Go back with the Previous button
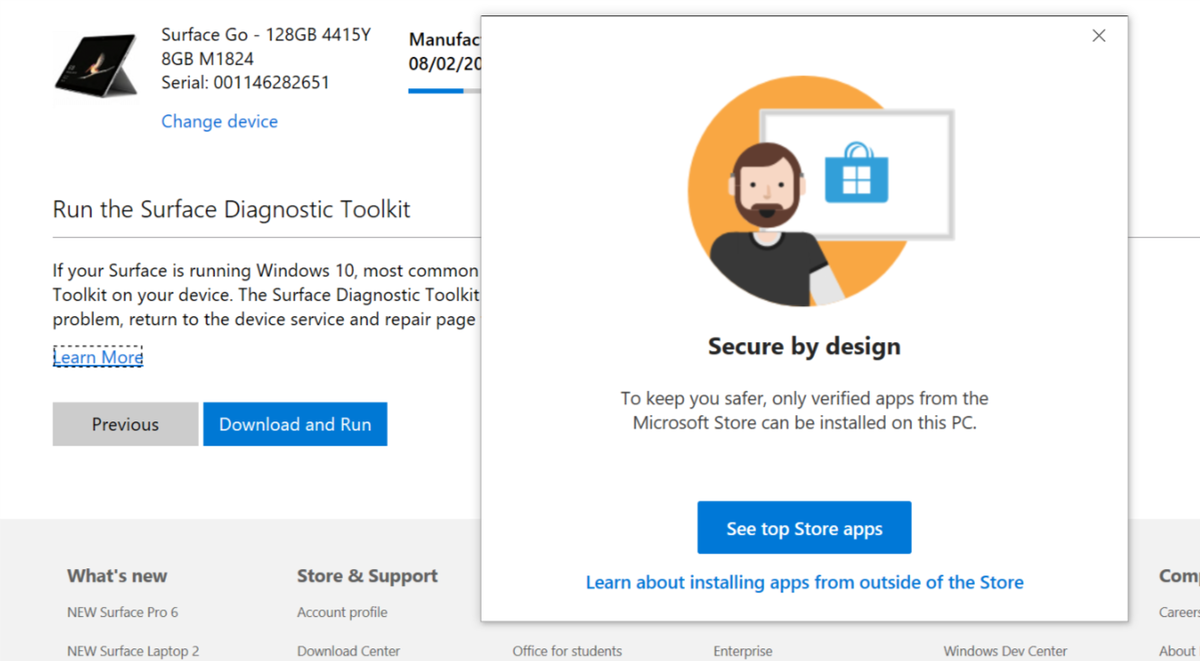The image size is (1200, 661). coord(125,424)
